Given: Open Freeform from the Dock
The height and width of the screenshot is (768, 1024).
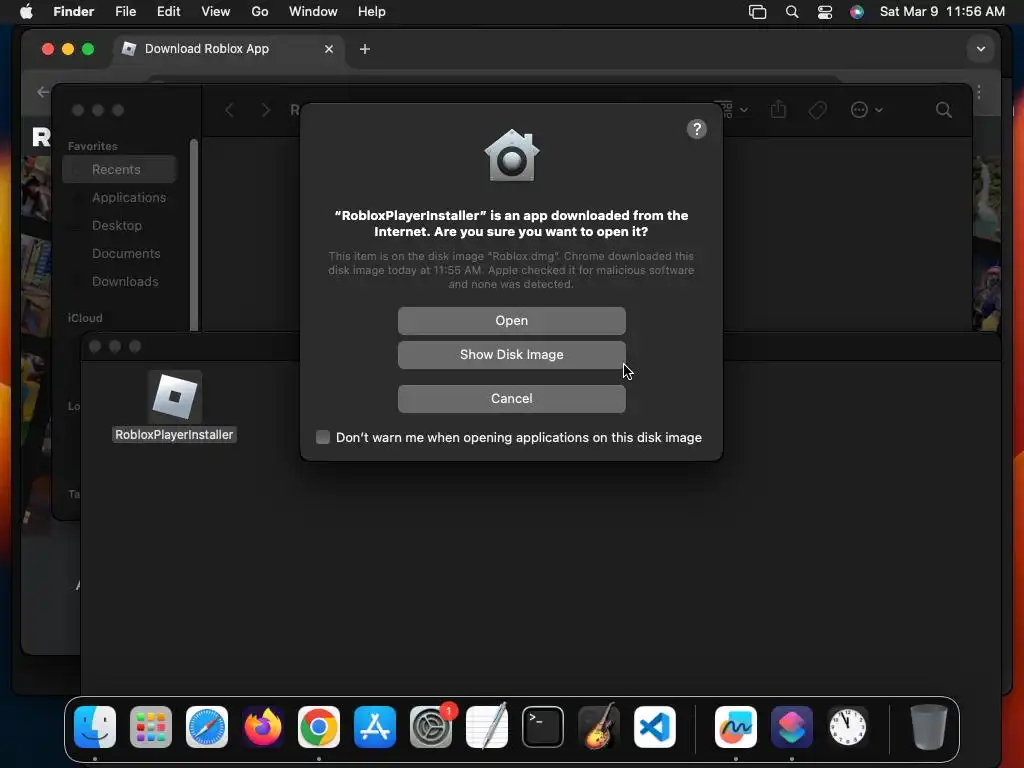Looking at the screenshot, I should [736, 727].
